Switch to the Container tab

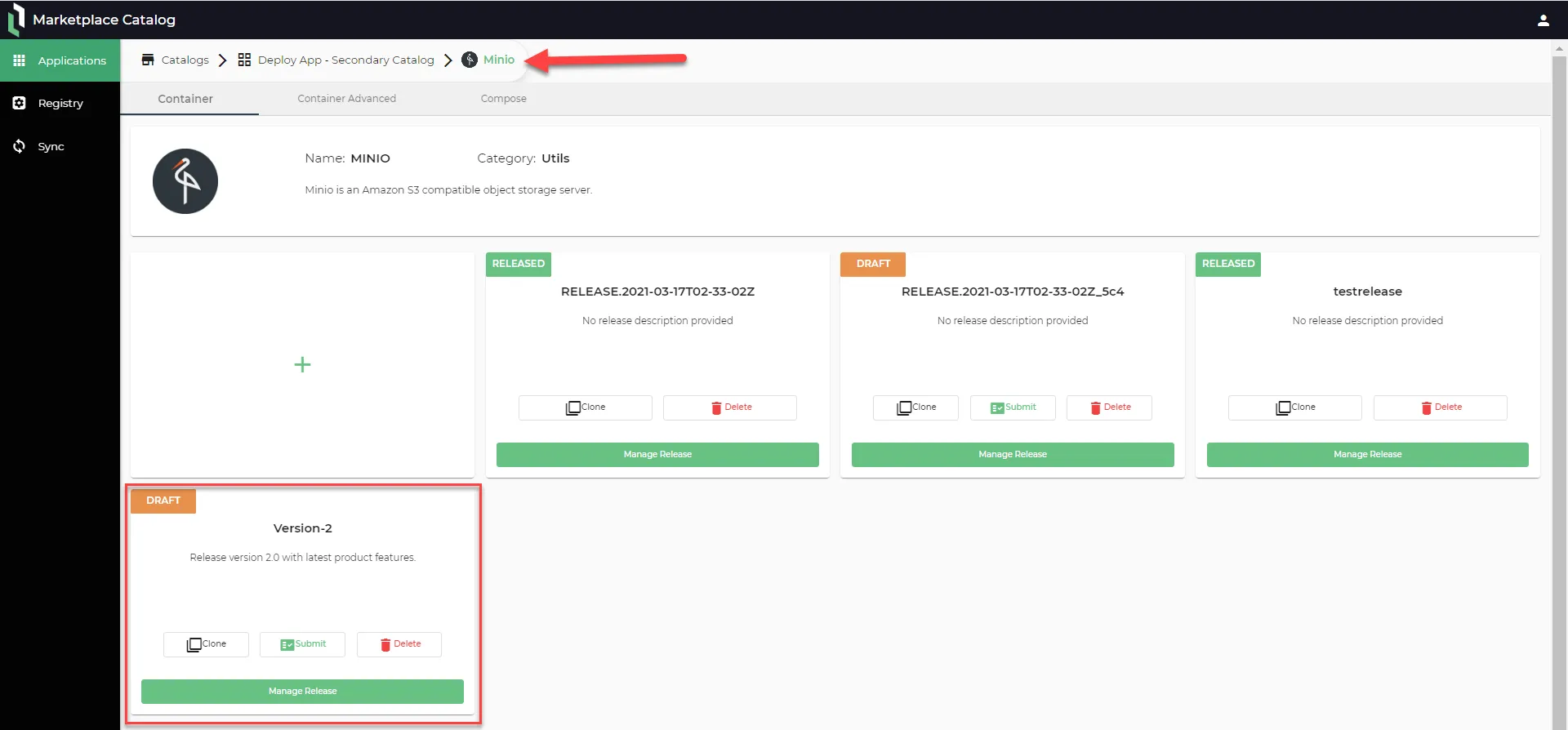coord(185,99)
